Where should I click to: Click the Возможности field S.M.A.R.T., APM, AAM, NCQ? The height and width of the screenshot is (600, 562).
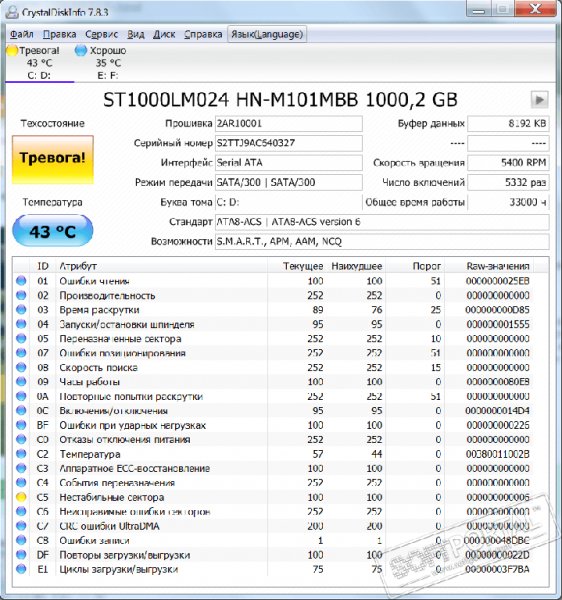tap(382, 241)
